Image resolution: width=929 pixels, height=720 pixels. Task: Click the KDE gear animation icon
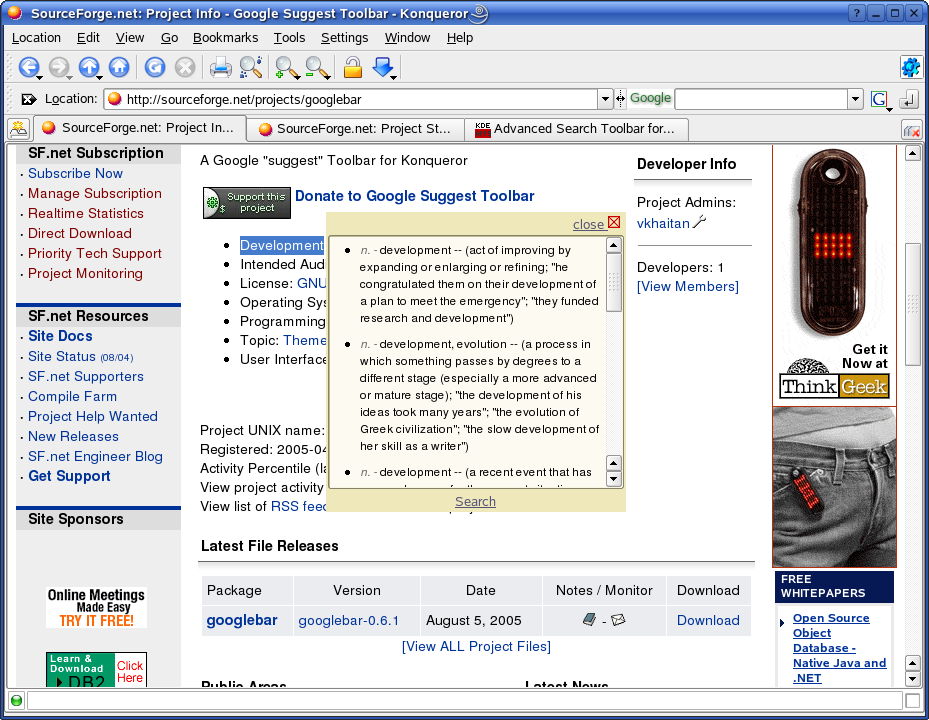point(911,67)
